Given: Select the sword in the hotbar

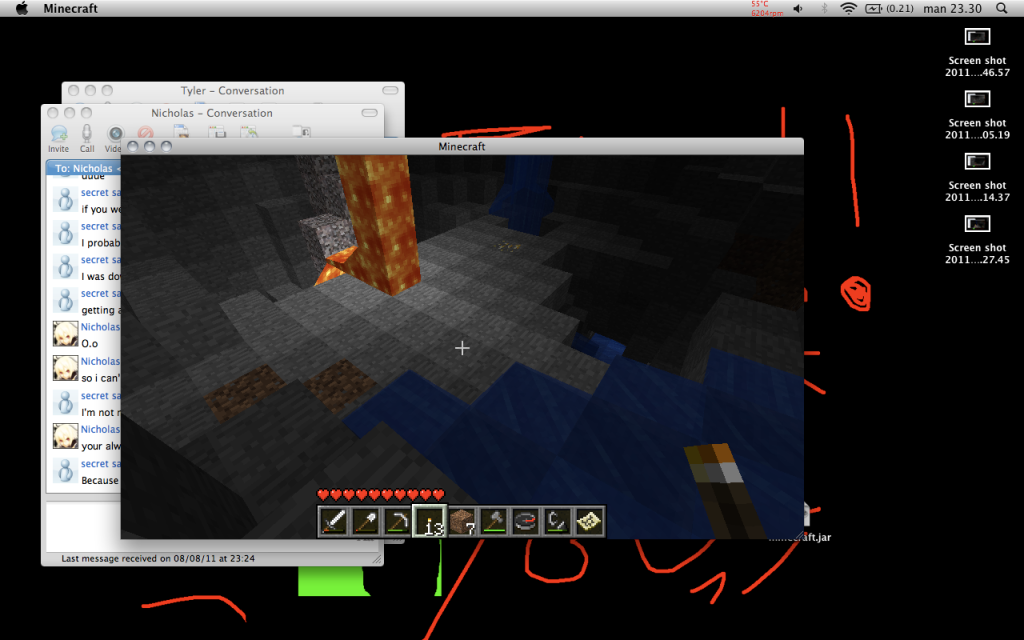Looking at the screenshot, I should point(334,521).
